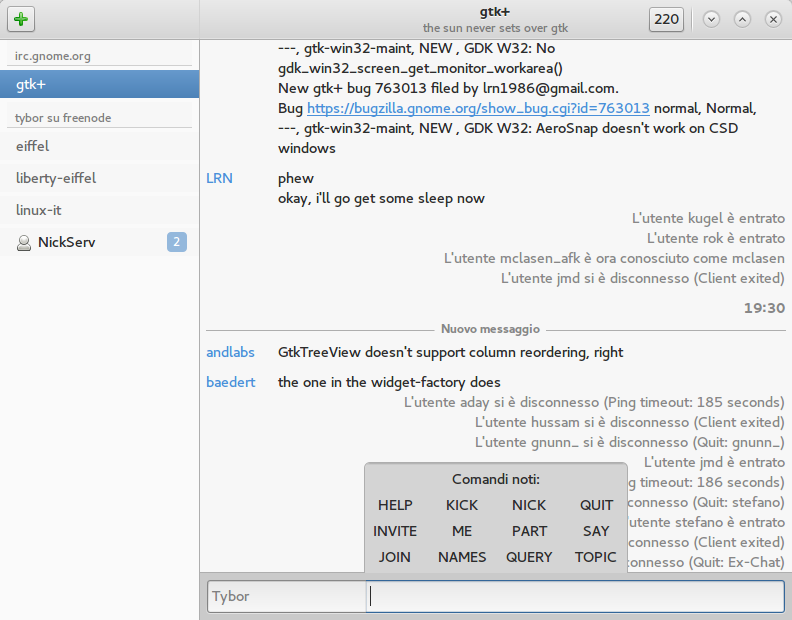Click the baedert nickname
The width and height of the screenshot is (792, 620).
231,382
